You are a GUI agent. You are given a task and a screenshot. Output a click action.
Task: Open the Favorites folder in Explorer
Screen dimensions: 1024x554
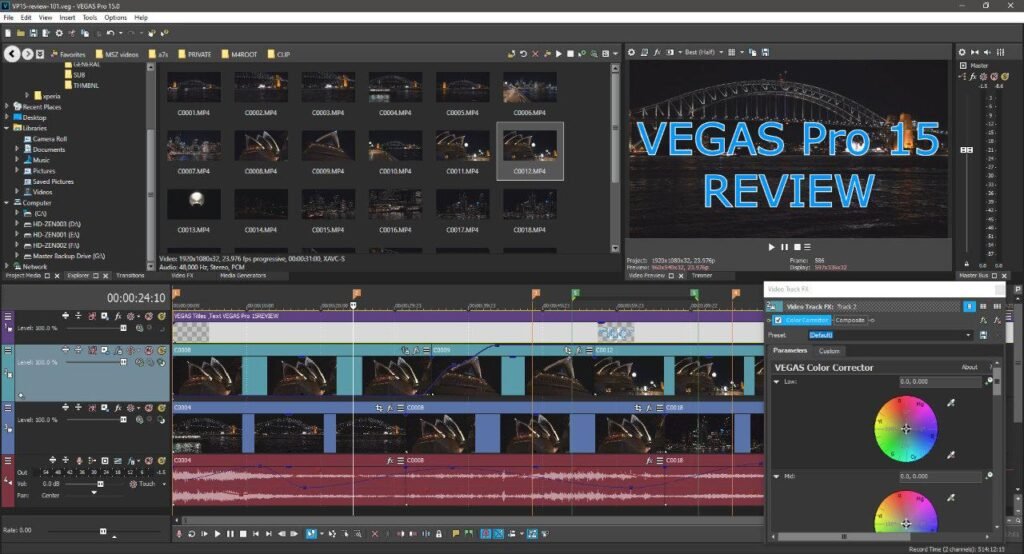click(68, 54)
